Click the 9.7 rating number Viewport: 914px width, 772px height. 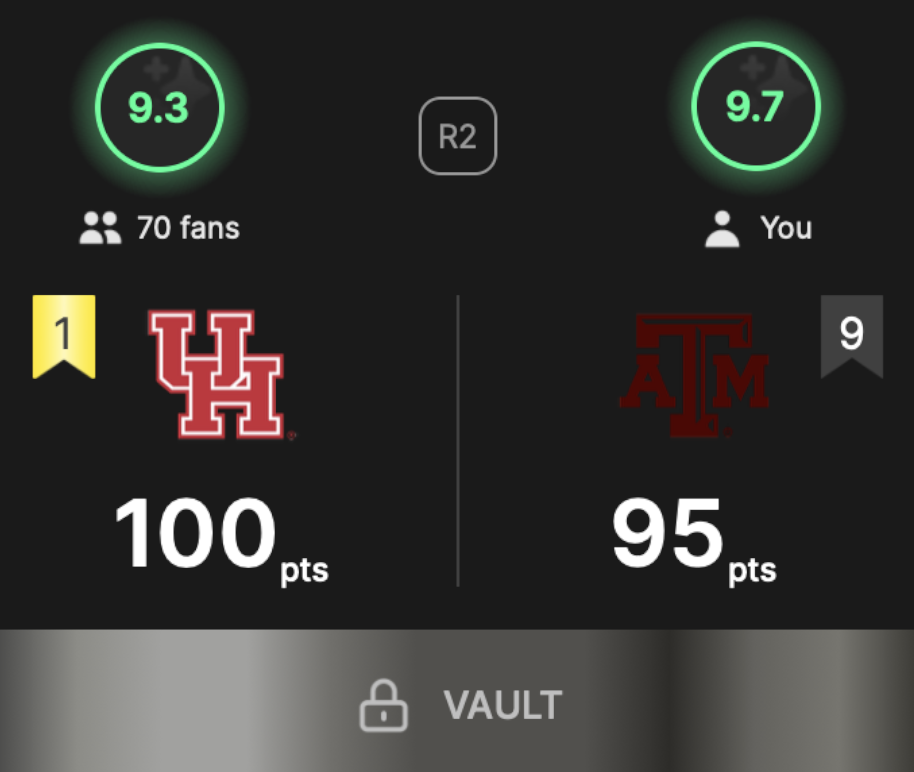tap(755, 107)
